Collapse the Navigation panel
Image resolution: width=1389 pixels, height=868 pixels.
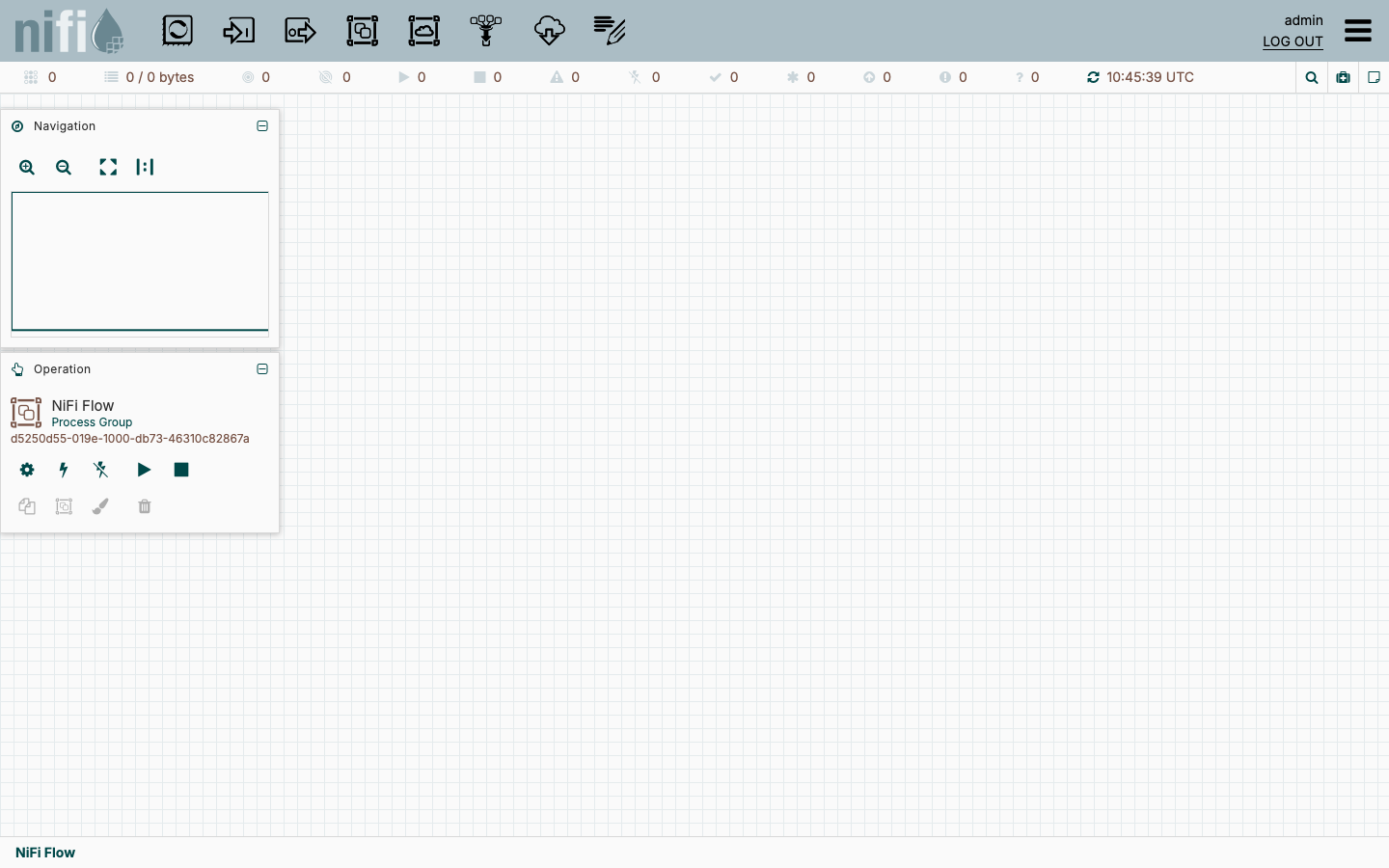[262, 126]
